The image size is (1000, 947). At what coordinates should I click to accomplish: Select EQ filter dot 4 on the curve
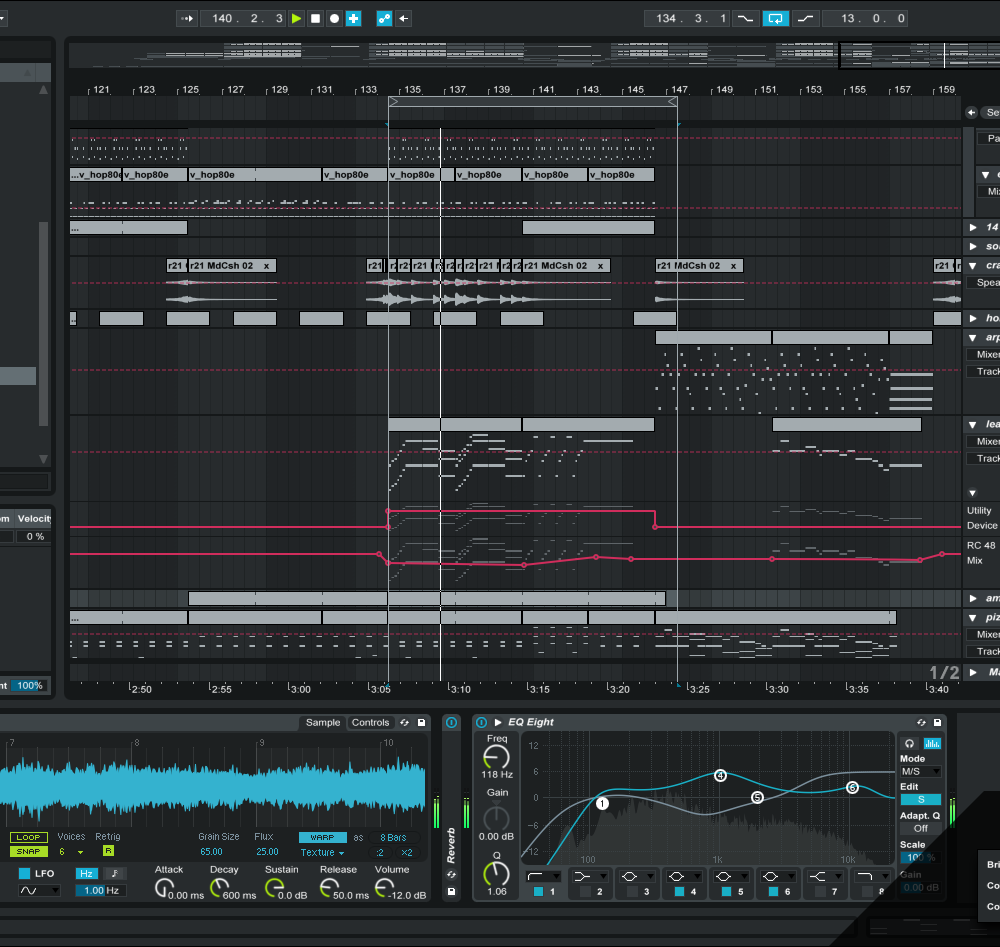click(720, 775)
